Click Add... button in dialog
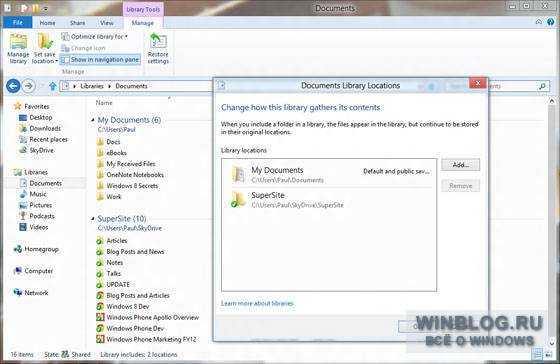The image size is (560, 364). point(461,165)
